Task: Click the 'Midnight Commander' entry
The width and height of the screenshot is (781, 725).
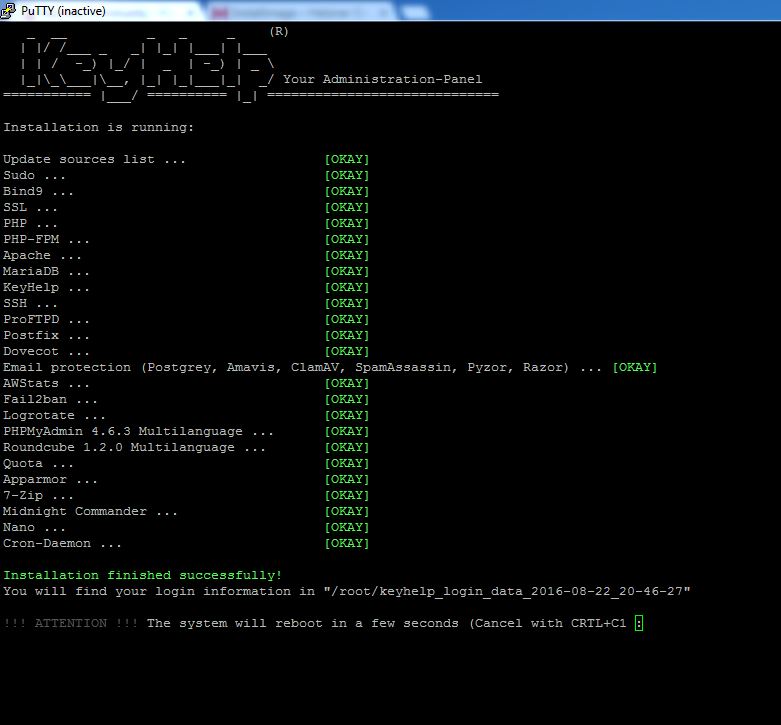Action: click(90, 511)
